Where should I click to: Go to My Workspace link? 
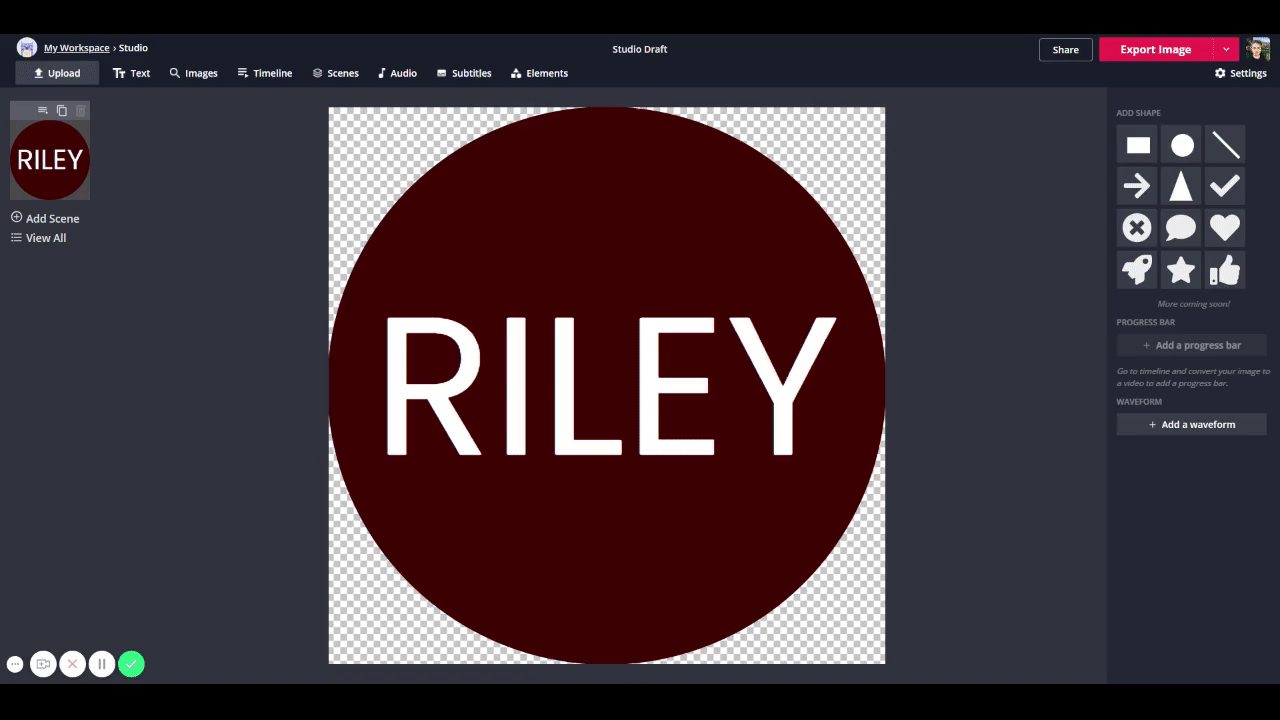76,48
